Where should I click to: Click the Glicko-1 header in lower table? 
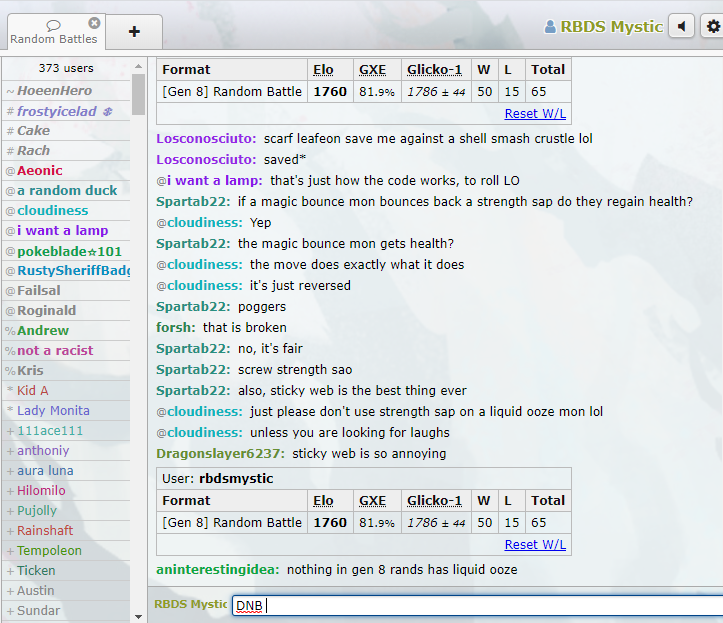(434, 501)
